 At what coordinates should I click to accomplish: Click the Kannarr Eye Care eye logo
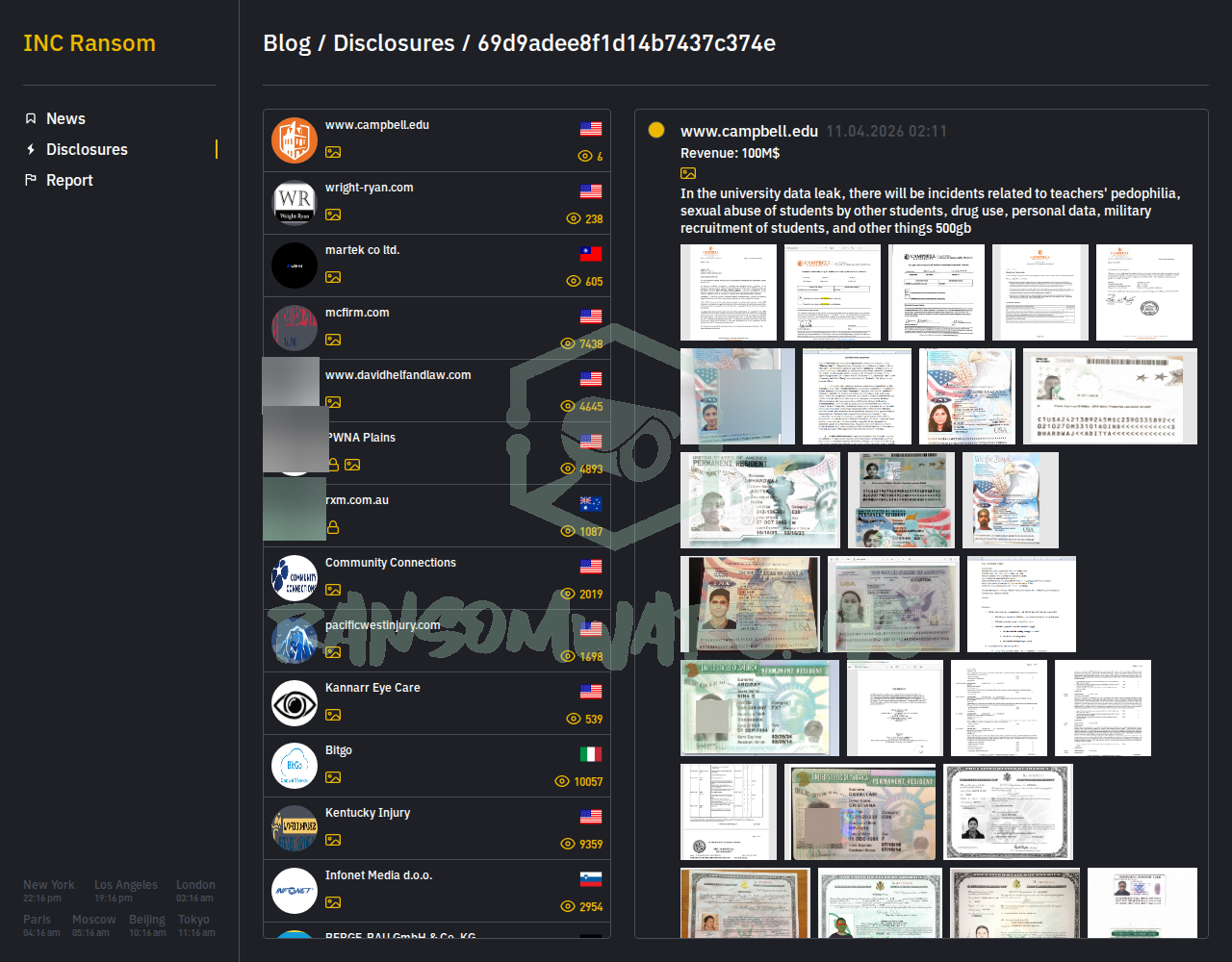tap(295, 704)
